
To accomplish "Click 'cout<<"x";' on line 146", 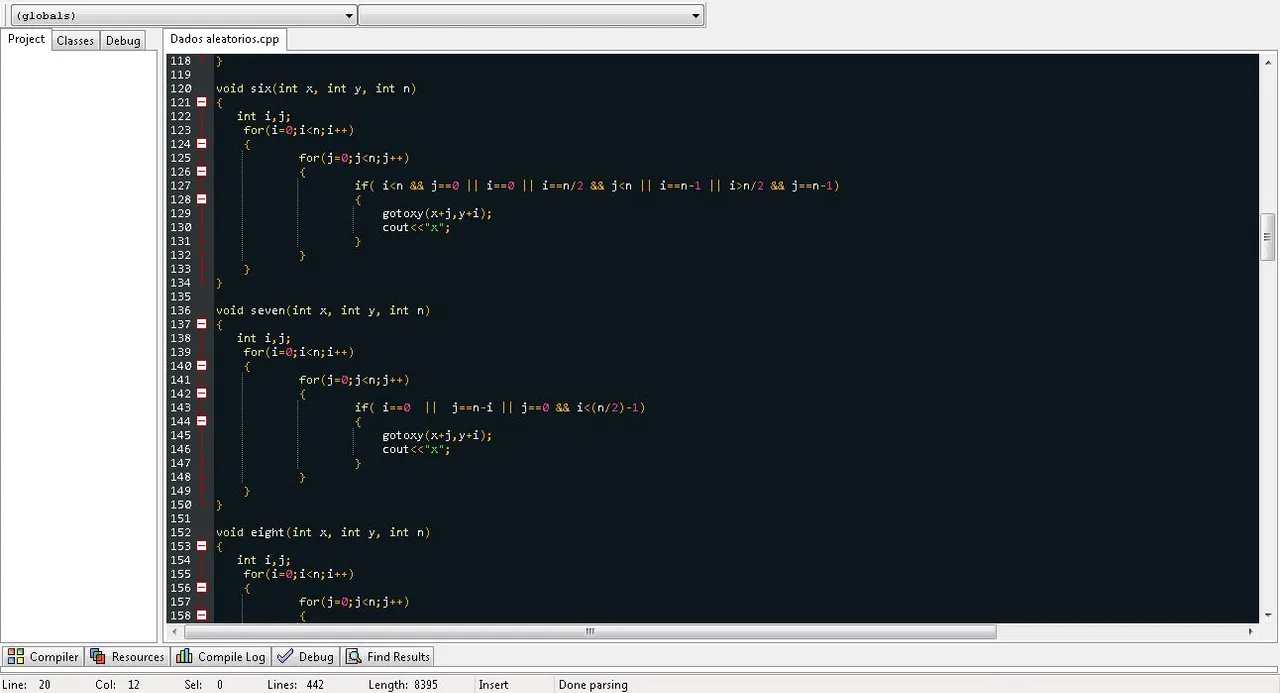I will [416, 449].
